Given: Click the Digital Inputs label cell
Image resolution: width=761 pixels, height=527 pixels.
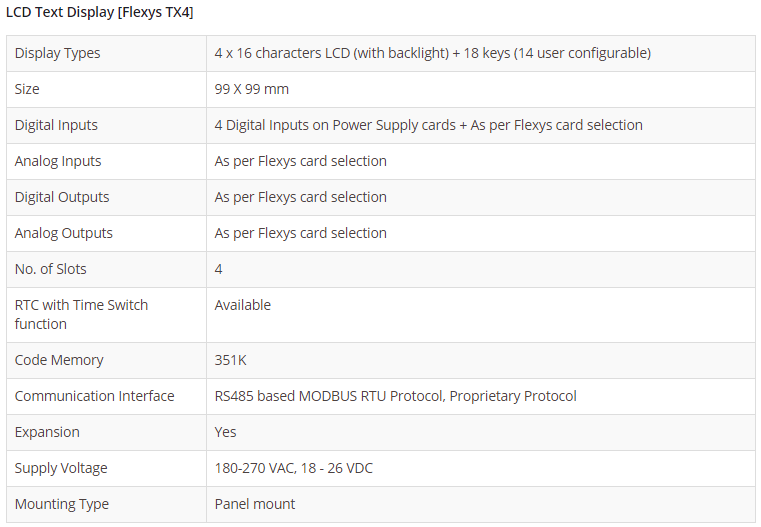Looking at the screenshot, I should (x=56, y=125).
